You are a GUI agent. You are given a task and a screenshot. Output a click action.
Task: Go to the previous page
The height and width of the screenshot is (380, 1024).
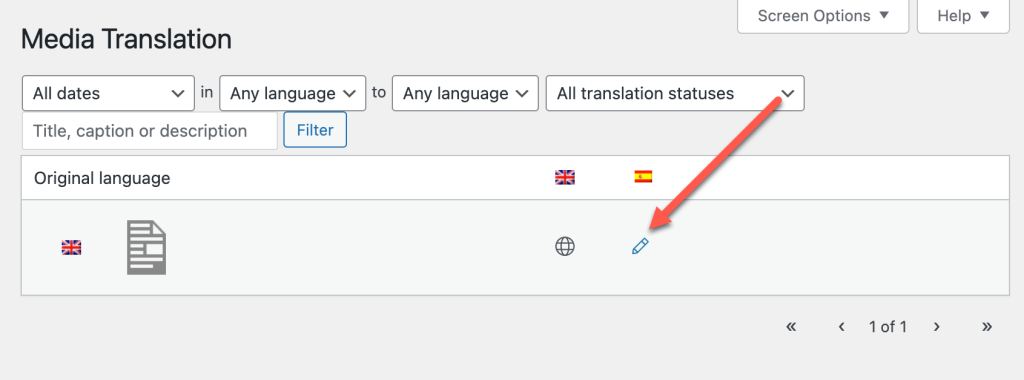coord(842,326)
